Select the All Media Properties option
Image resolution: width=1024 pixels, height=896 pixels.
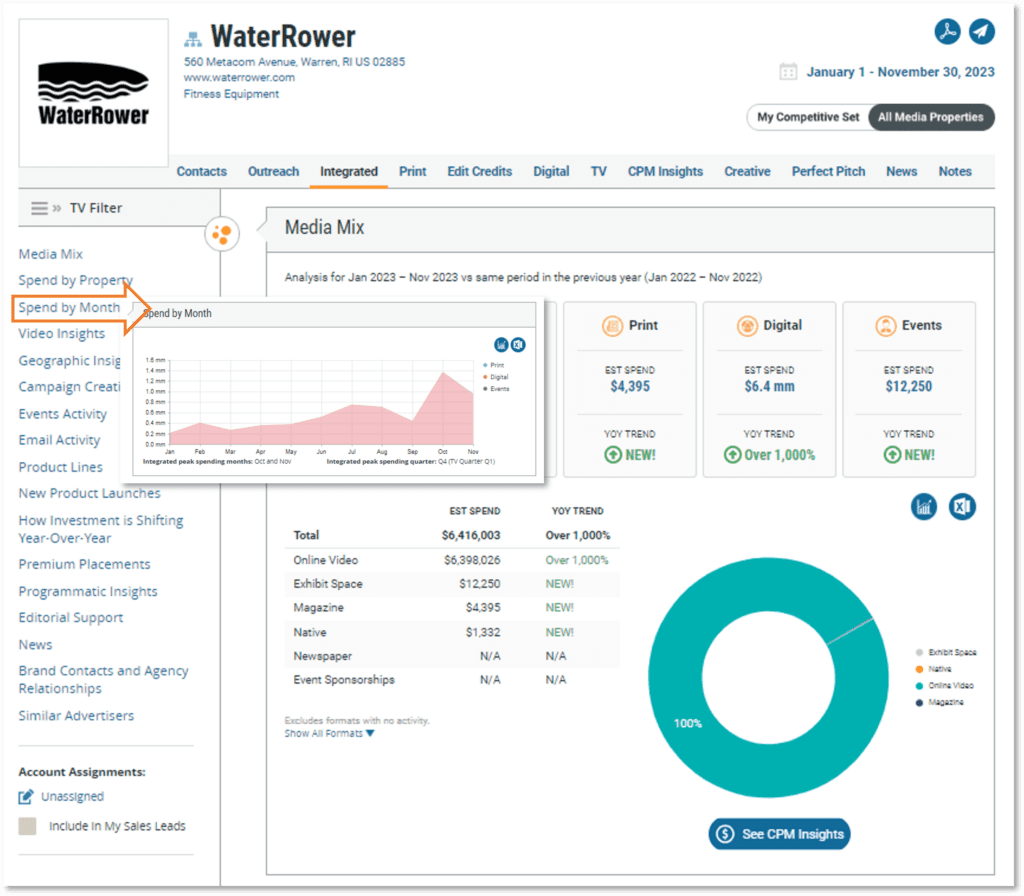click(x=931, y=118)
